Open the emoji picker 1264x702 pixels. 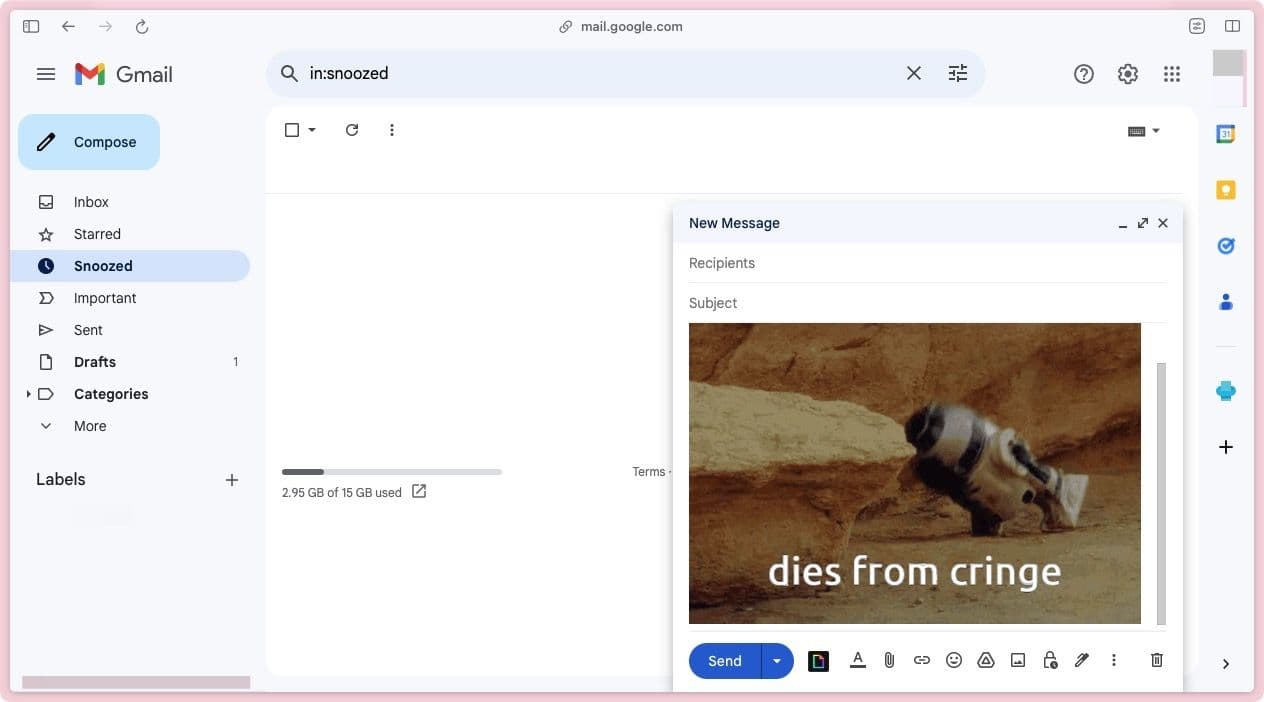pyautogui.click(x=953, y=660)
